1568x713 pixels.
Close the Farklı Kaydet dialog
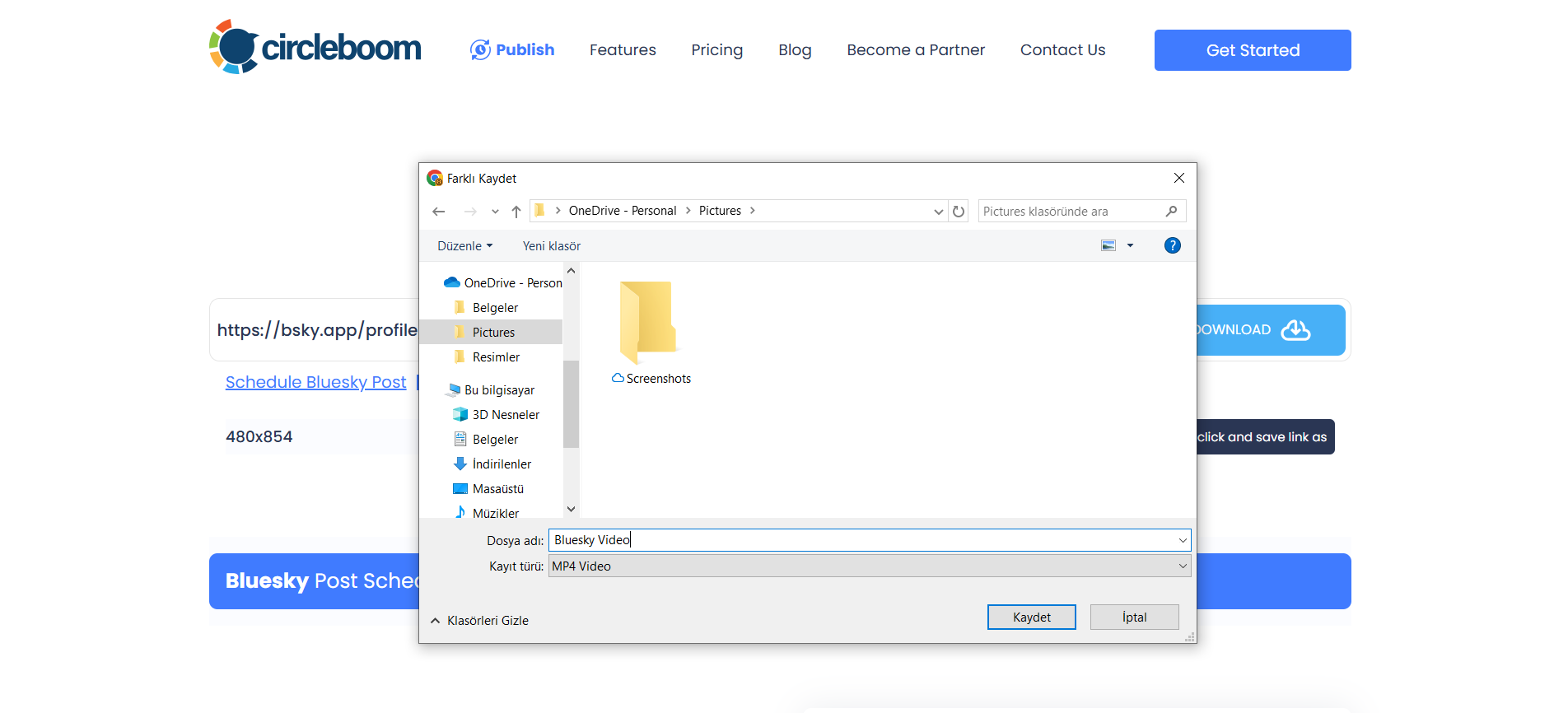click(1179, 178)
